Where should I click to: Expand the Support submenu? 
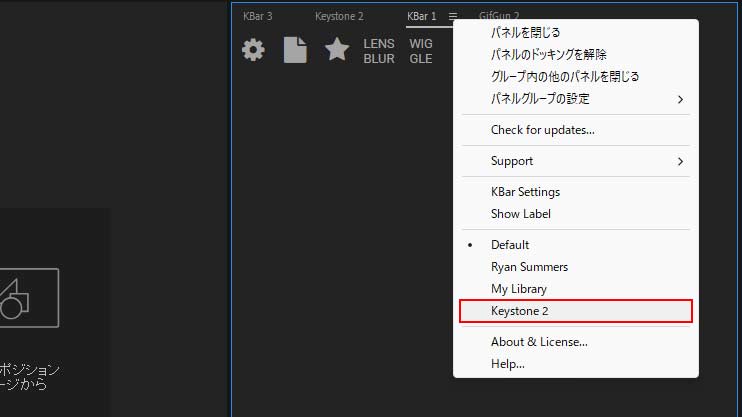[575, 161]
